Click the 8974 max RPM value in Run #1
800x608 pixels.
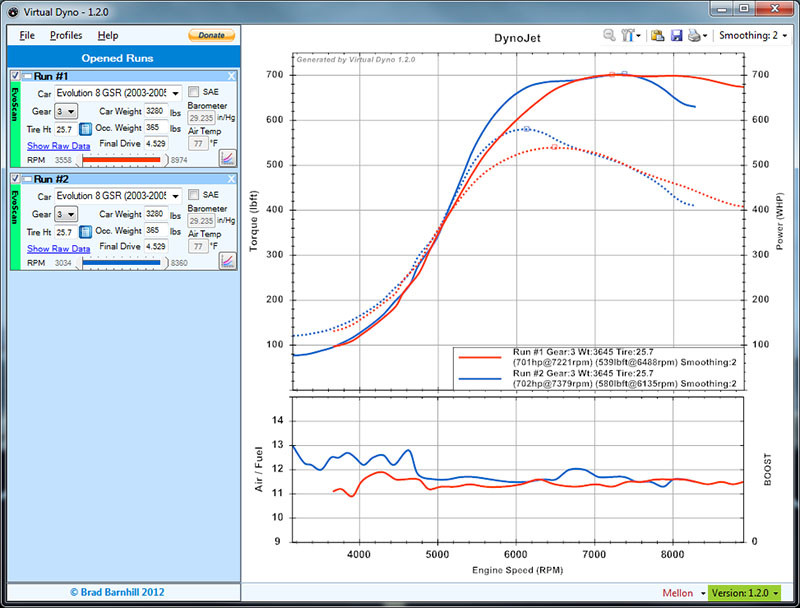(179, 160)
